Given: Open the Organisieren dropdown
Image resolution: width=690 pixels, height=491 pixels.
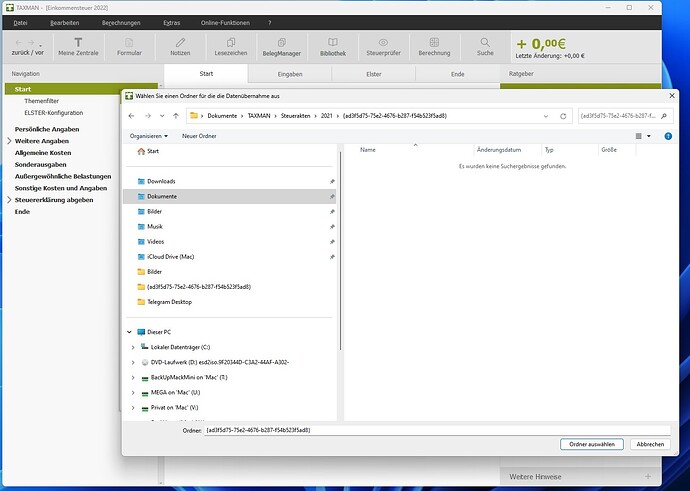Looking at the screenshot, I should pyautogui.click(x=149, y=136).
